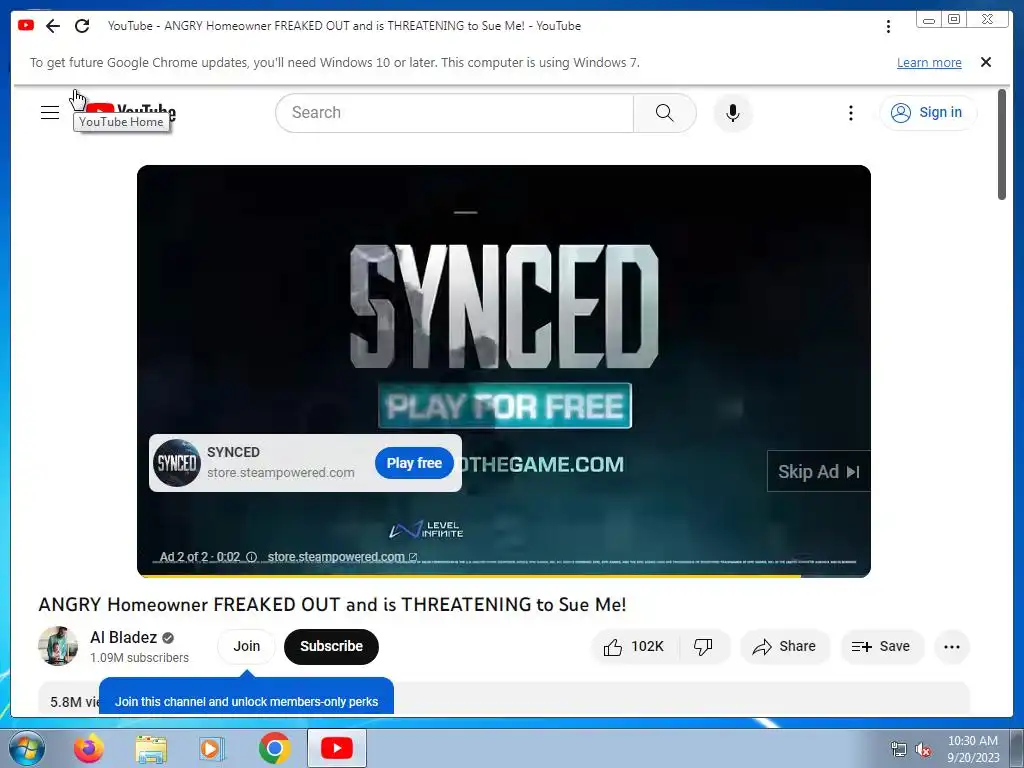Go back with the browser back arrow

[53, 26]
